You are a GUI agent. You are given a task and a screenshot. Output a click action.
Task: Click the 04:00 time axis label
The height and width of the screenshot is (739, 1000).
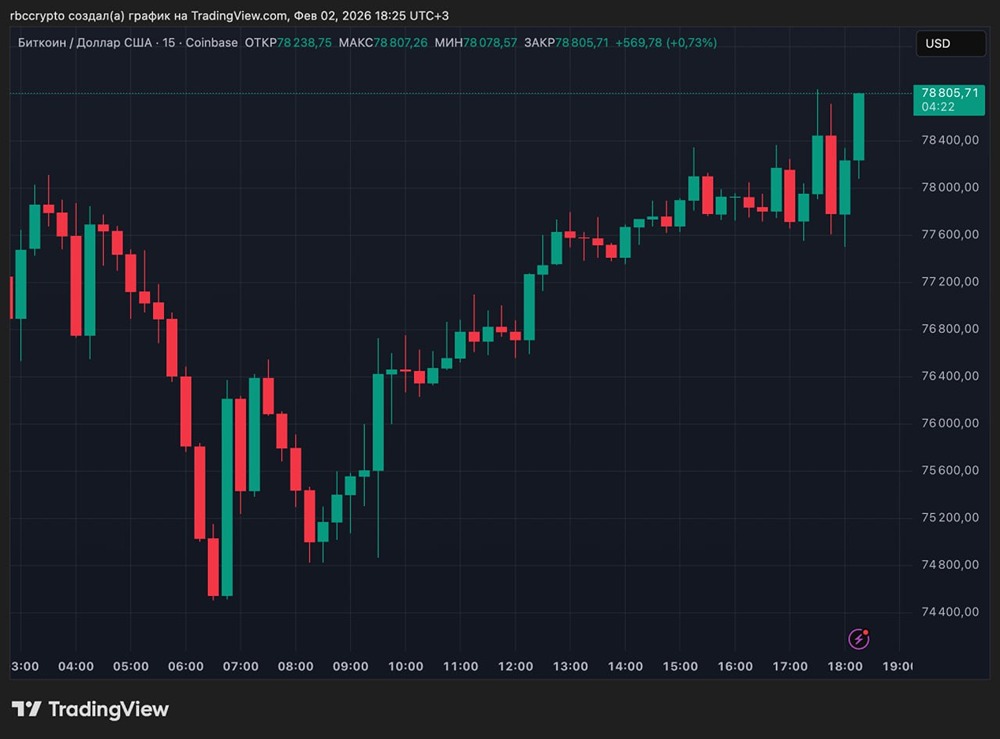76,666
